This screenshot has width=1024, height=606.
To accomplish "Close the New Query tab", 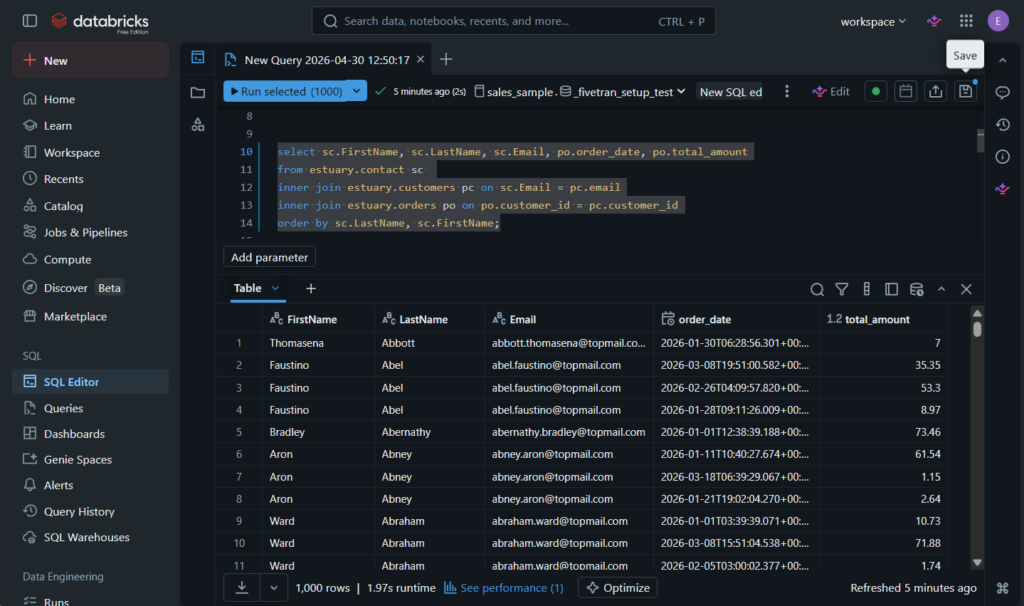I will point(421,59).
